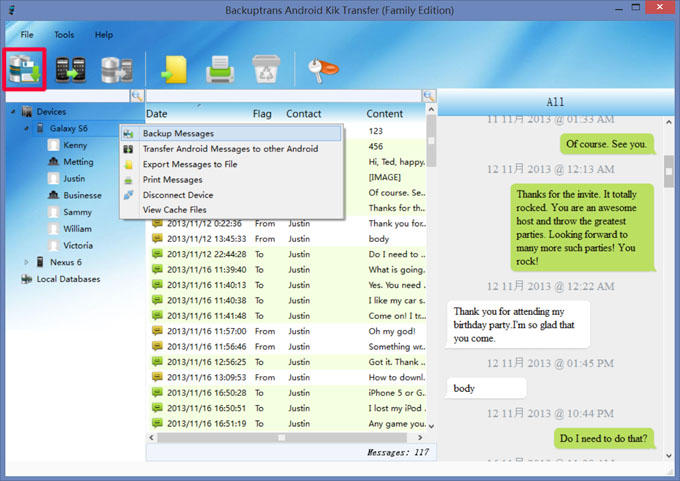Screen dimensions: 680x481
Task: Select the Victoria contact in the tree
Action: pyautogui.click(x=78, y=245)
